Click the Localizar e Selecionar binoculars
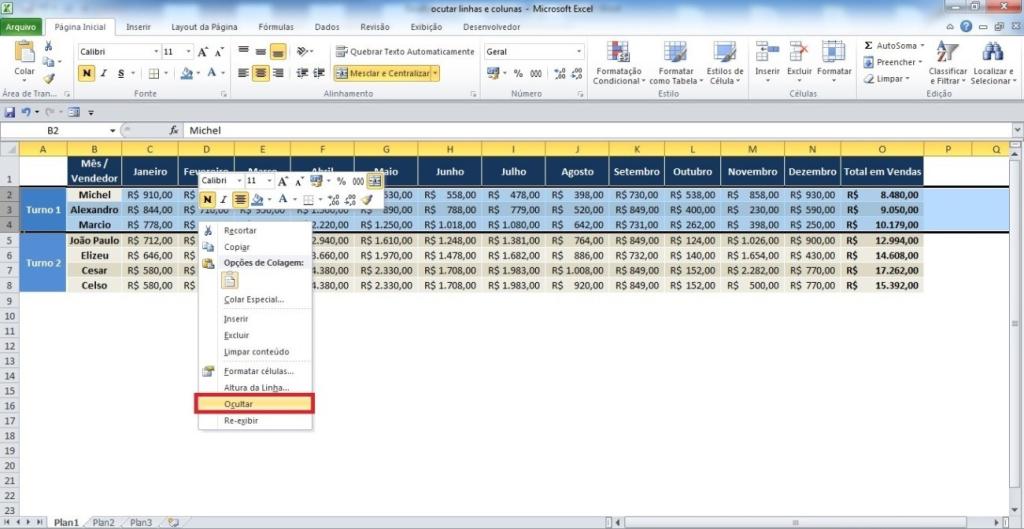The height and width of the screenshot is (529, 1024). [x=992, y=52]
